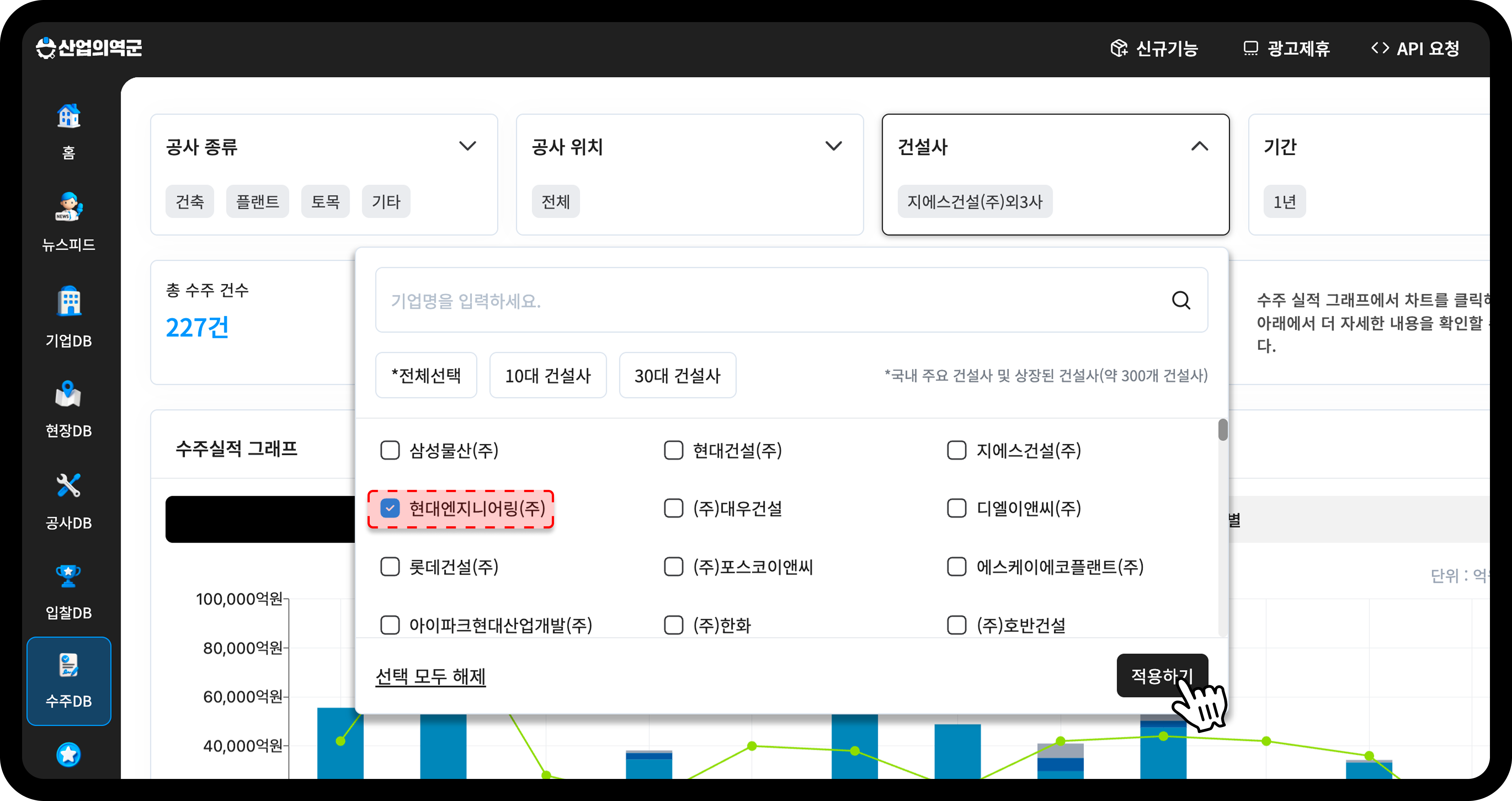The width and height of the screenshot is (1512, 801).
Task: Check the 아이파크현대산업개발(주) checkbox
Action: (390, 625)
